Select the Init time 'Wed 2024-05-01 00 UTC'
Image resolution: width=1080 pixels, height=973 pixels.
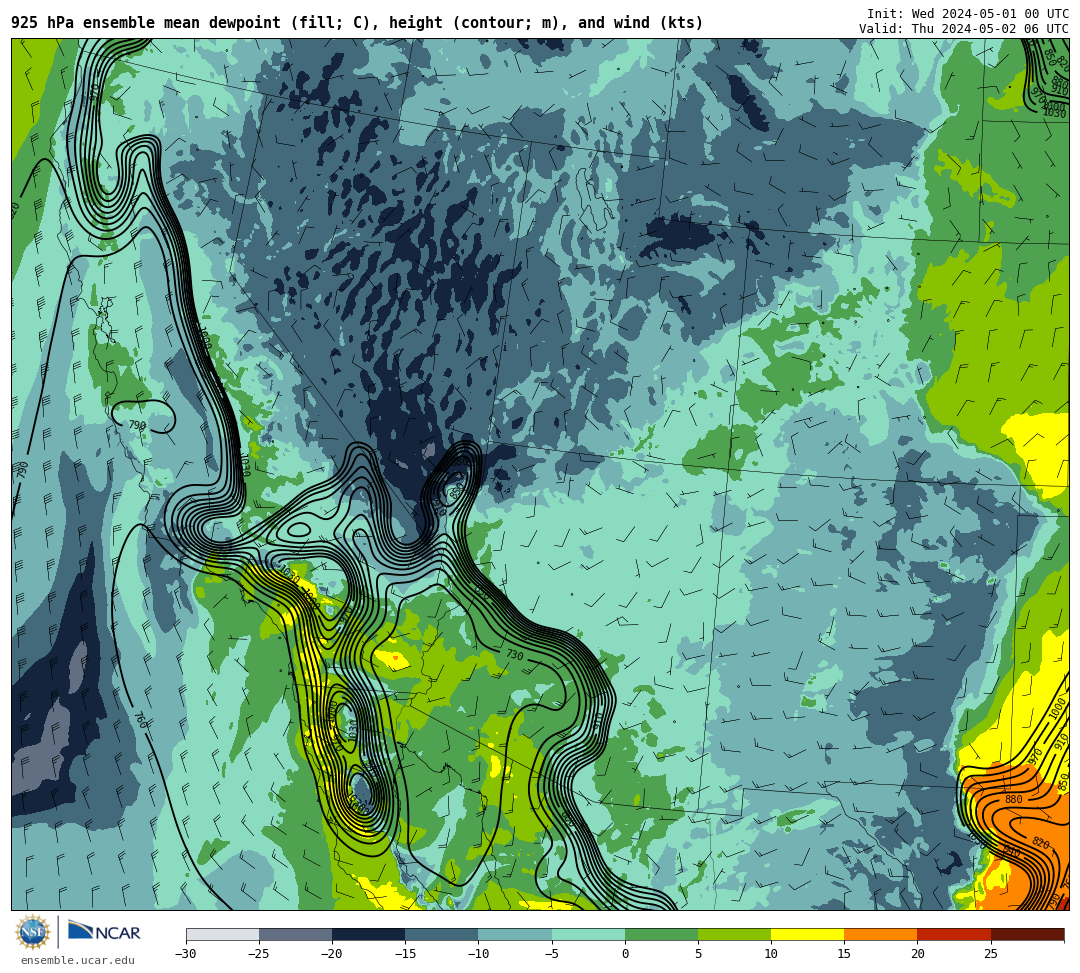click(990, 14)
